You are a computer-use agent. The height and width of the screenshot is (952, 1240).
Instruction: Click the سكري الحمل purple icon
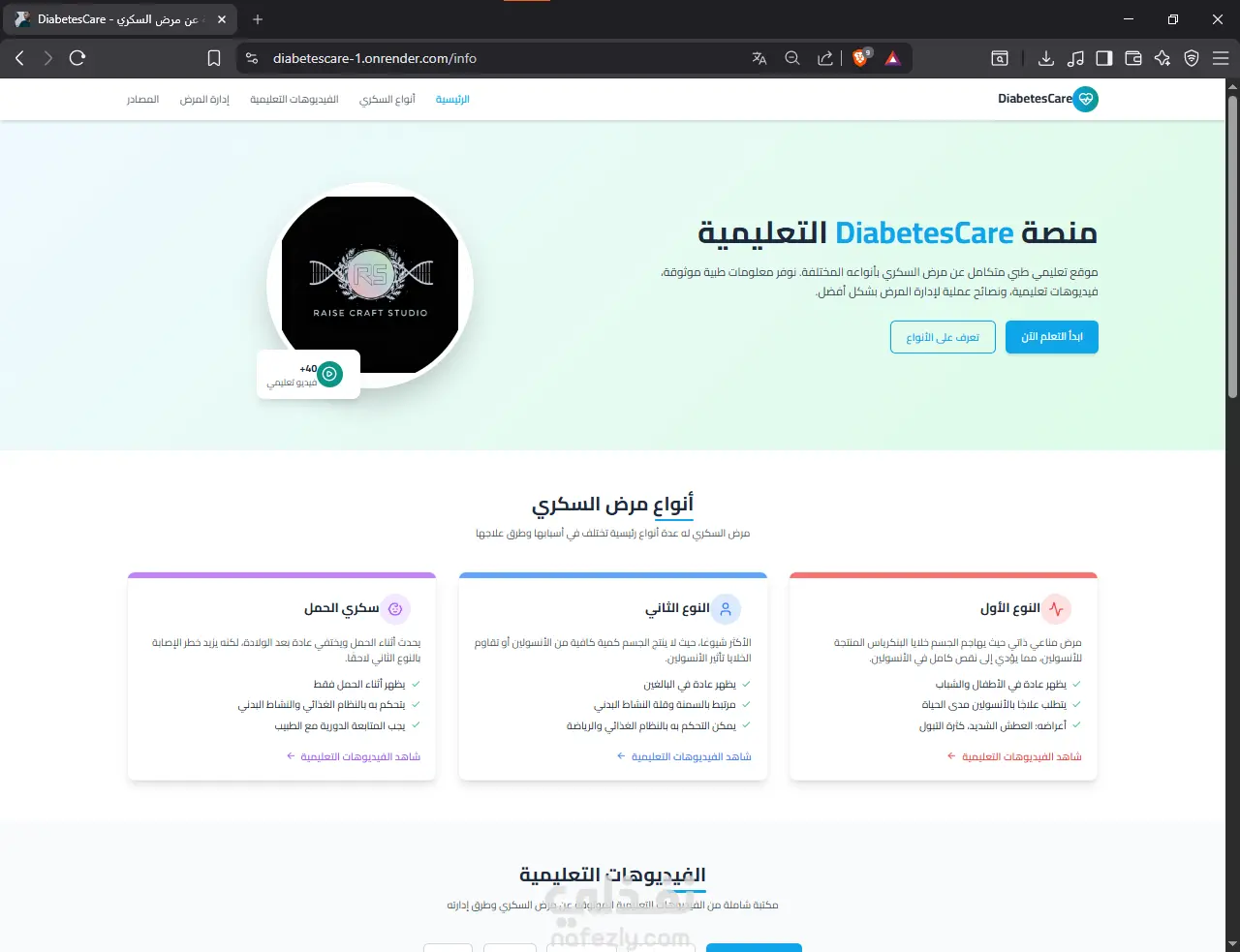[395, 609]
